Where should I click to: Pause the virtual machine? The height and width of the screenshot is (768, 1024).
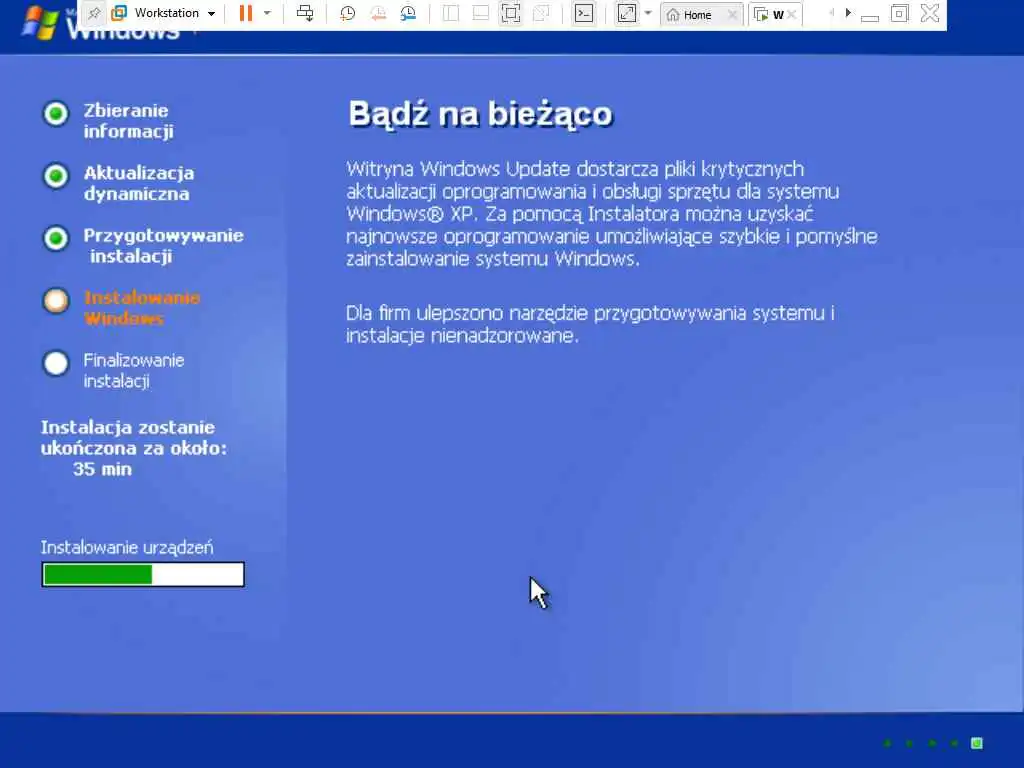246,13
